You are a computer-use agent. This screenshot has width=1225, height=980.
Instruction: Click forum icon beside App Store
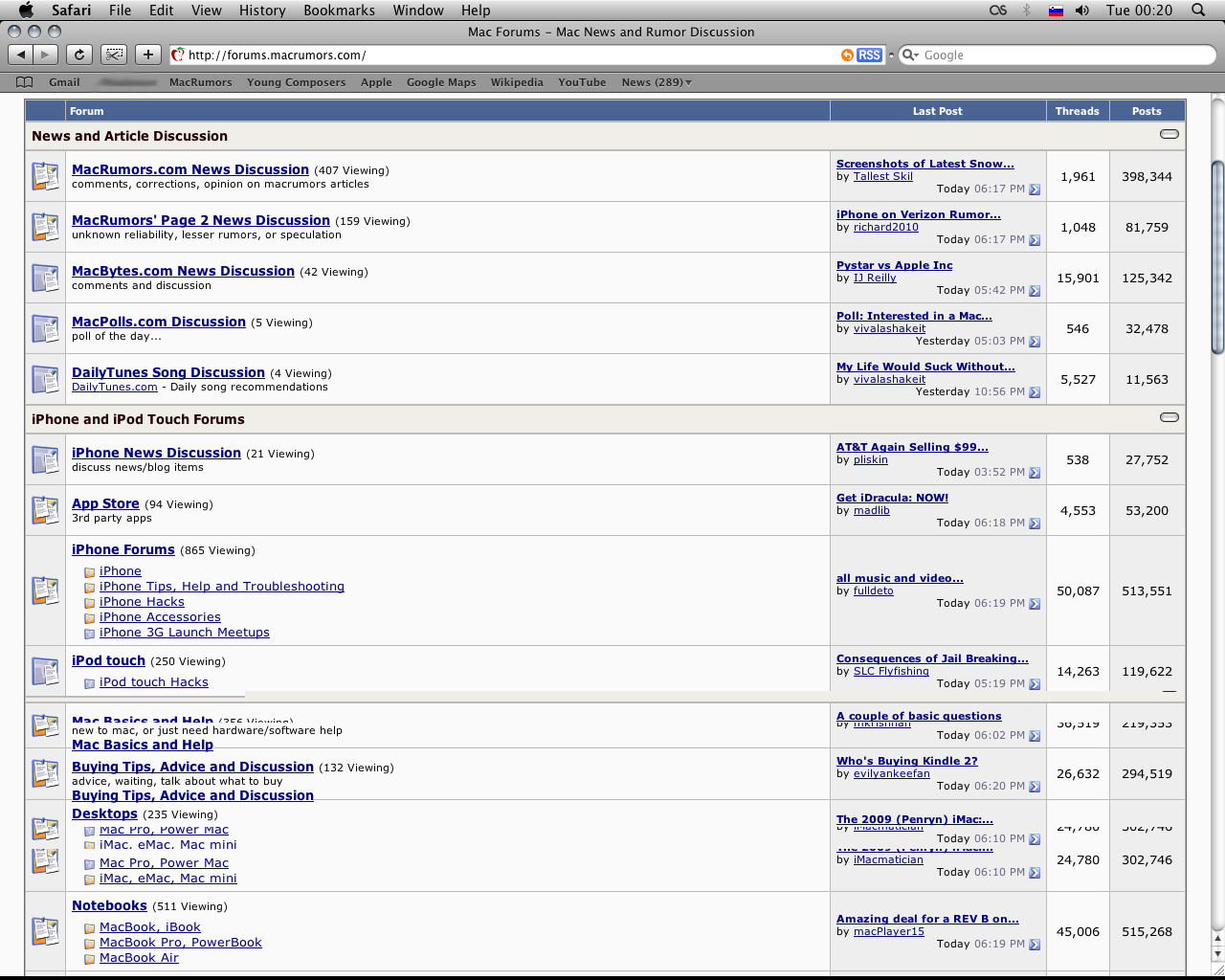pos(45,510)
